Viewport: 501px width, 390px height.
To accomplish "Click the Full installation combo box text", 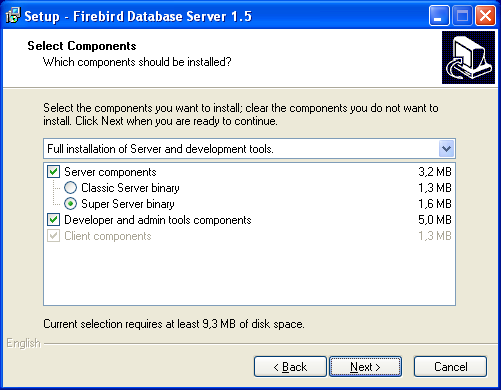I will pos(160,149).
